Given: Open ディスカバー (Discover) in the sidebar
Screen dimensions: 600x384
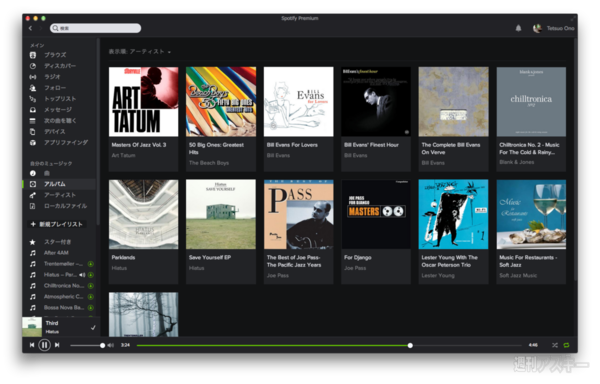Looking at the screenshot, I should (x=59, y=66).
